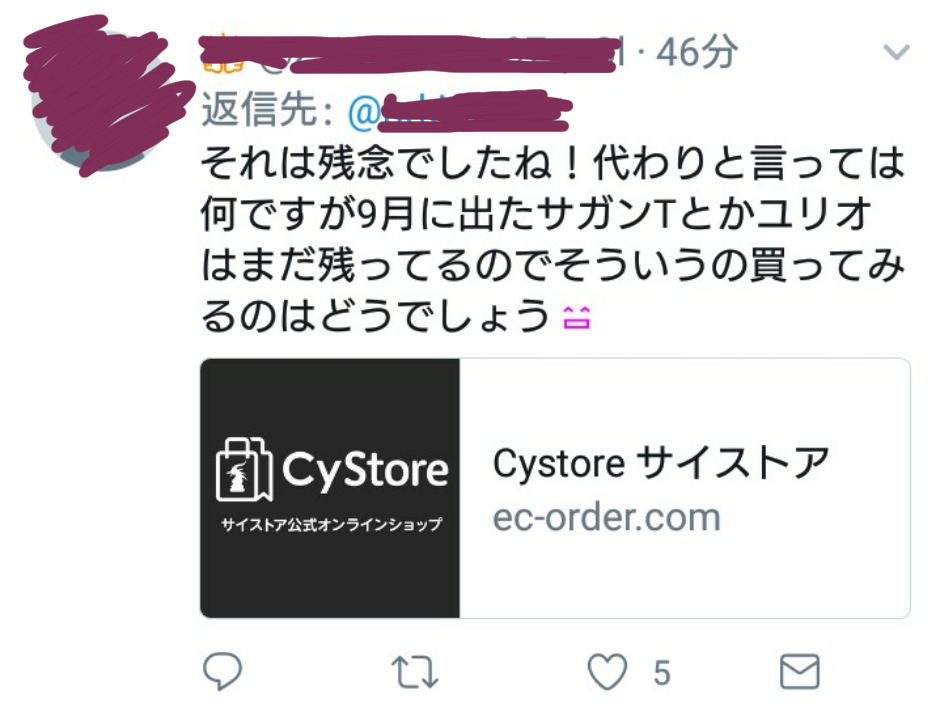The image size is (943, 720).
Task: Tap the reply speech bubble icon
Action: pos(223,671)
